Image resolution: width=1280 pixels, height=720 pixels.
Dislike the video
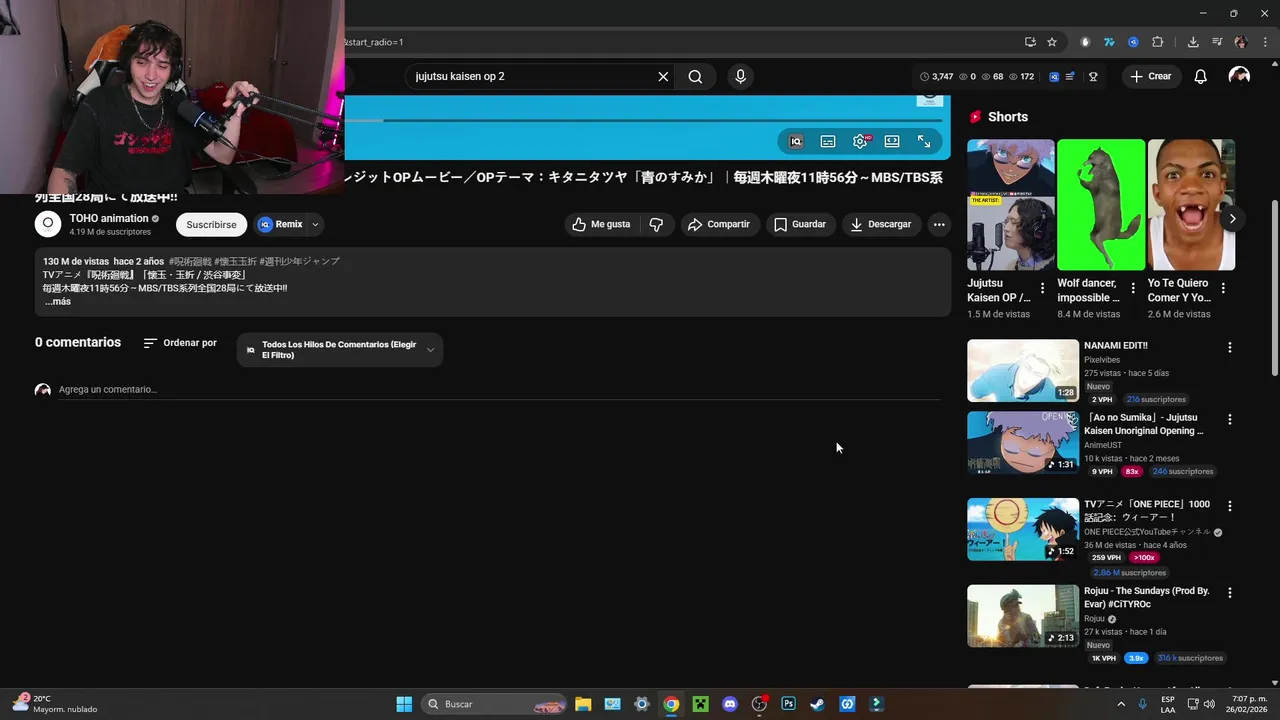[x=656, y=225]
